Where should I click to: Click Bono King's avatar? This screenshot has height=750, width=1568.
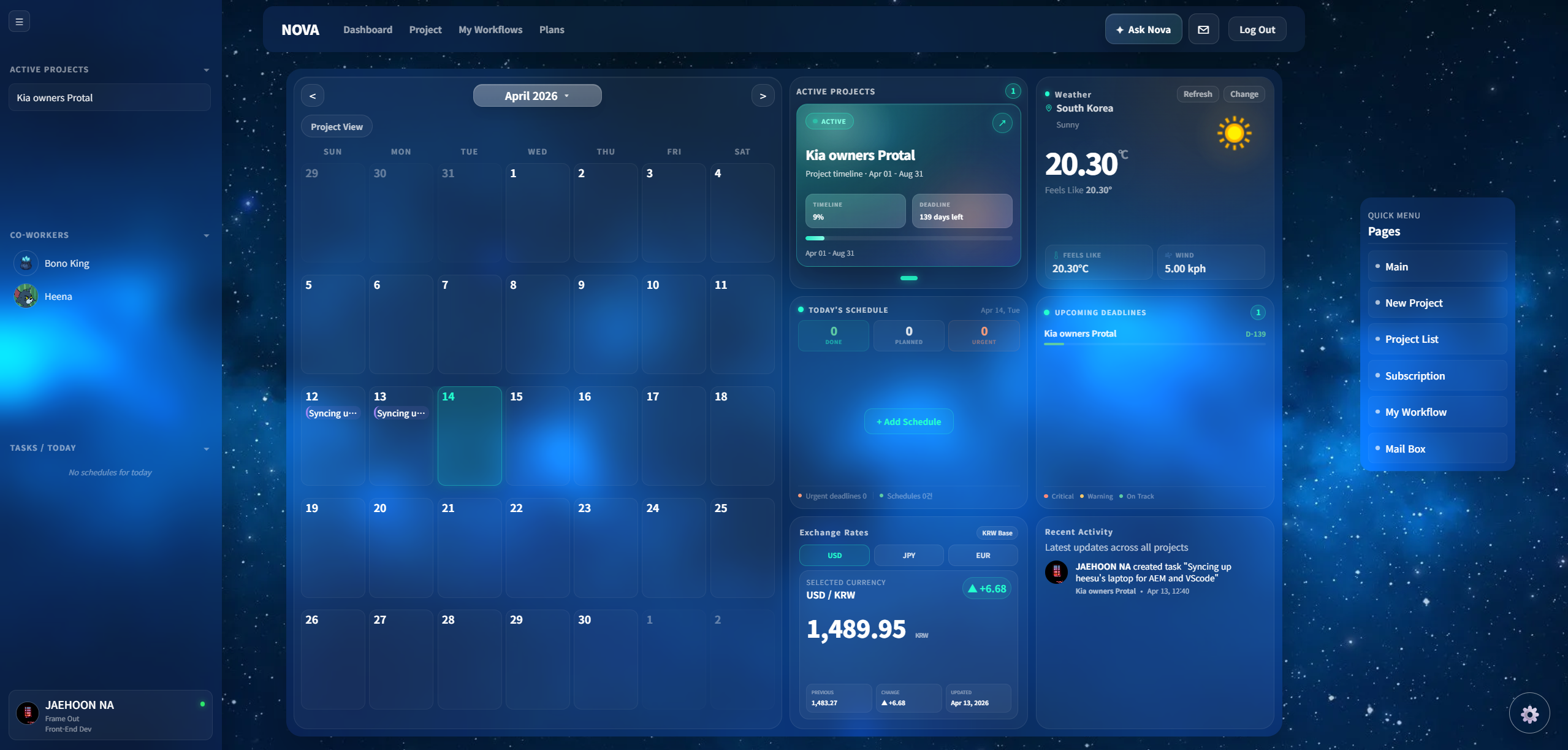click(26, 263)
